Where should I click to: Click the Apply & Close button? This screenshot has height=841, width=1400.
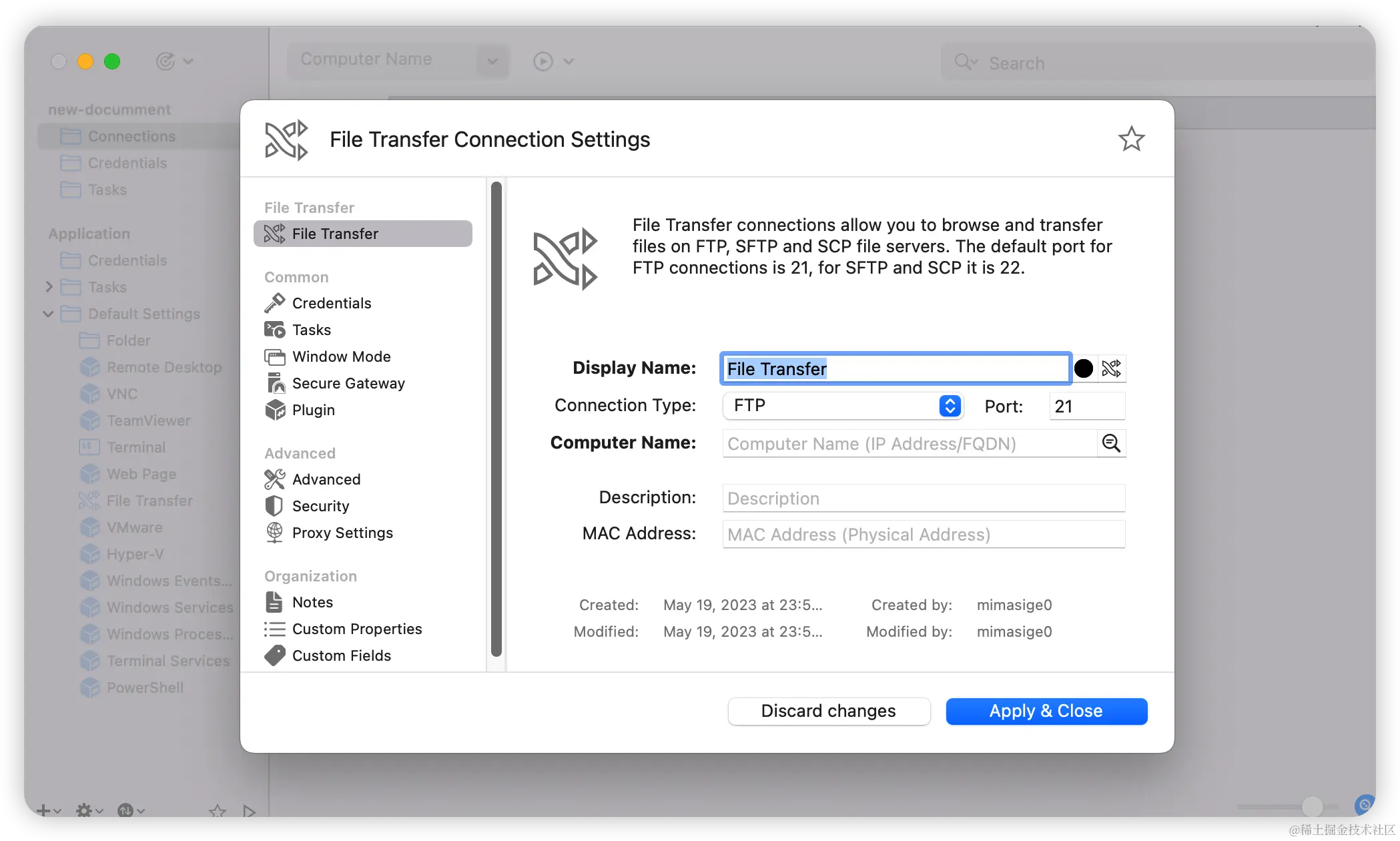point(1046,711)
